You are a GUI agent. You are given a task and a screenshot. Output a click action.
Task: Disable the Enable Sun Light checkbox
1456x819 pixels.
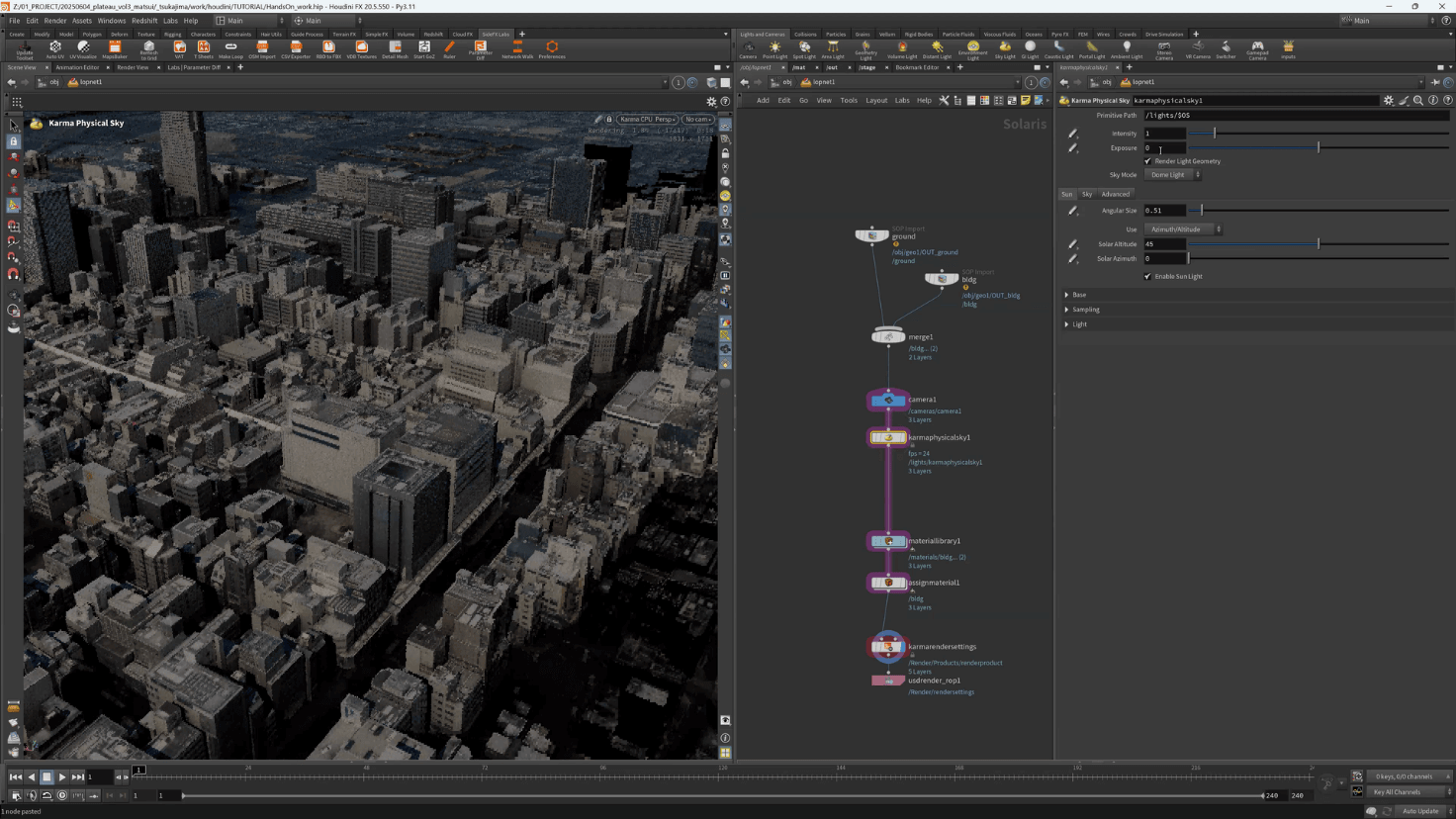[x=1148, y=277]
